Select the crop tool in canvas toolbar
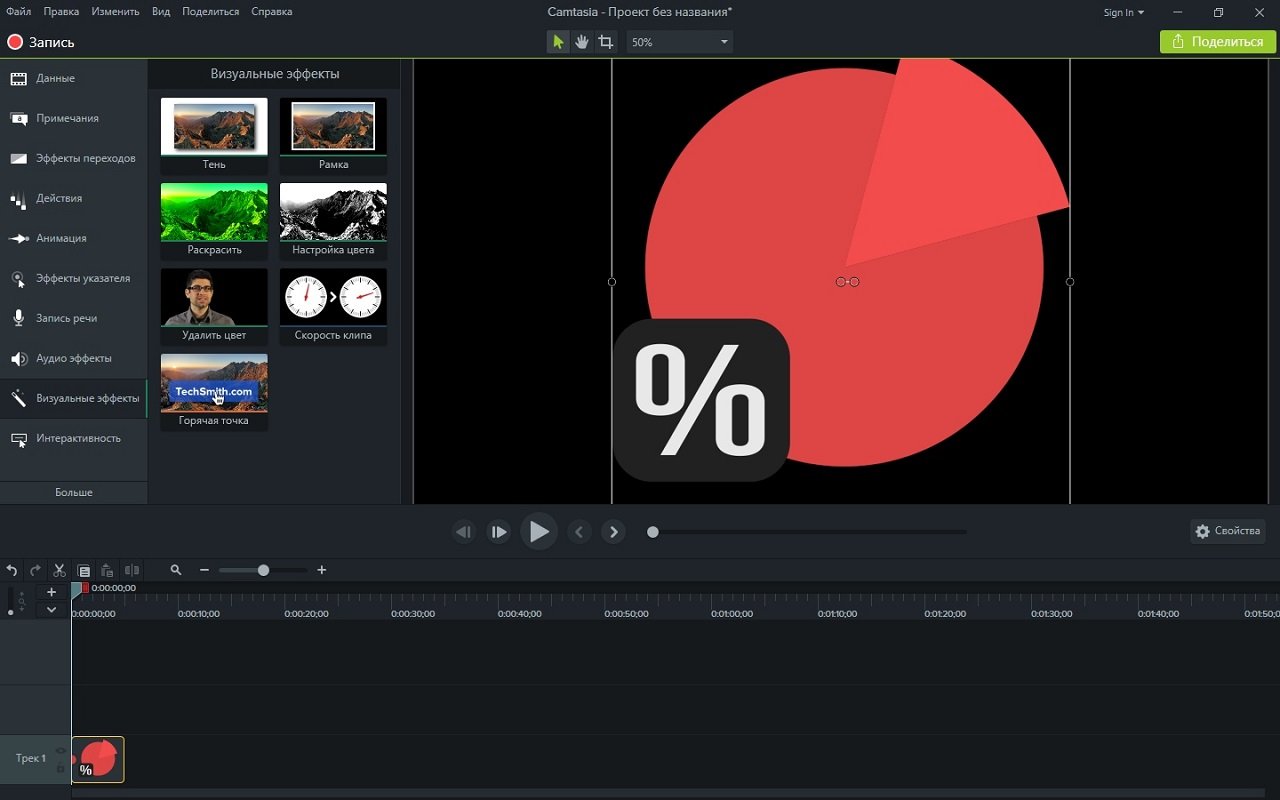 (x=606, y=42)
